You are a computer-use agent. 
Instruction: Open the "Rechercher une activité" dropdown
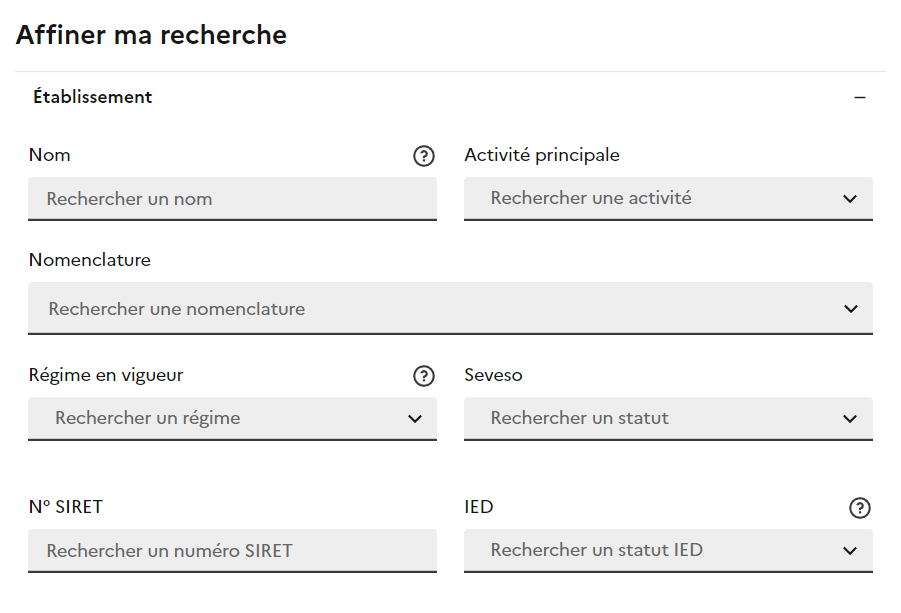(x=650, y=199)
